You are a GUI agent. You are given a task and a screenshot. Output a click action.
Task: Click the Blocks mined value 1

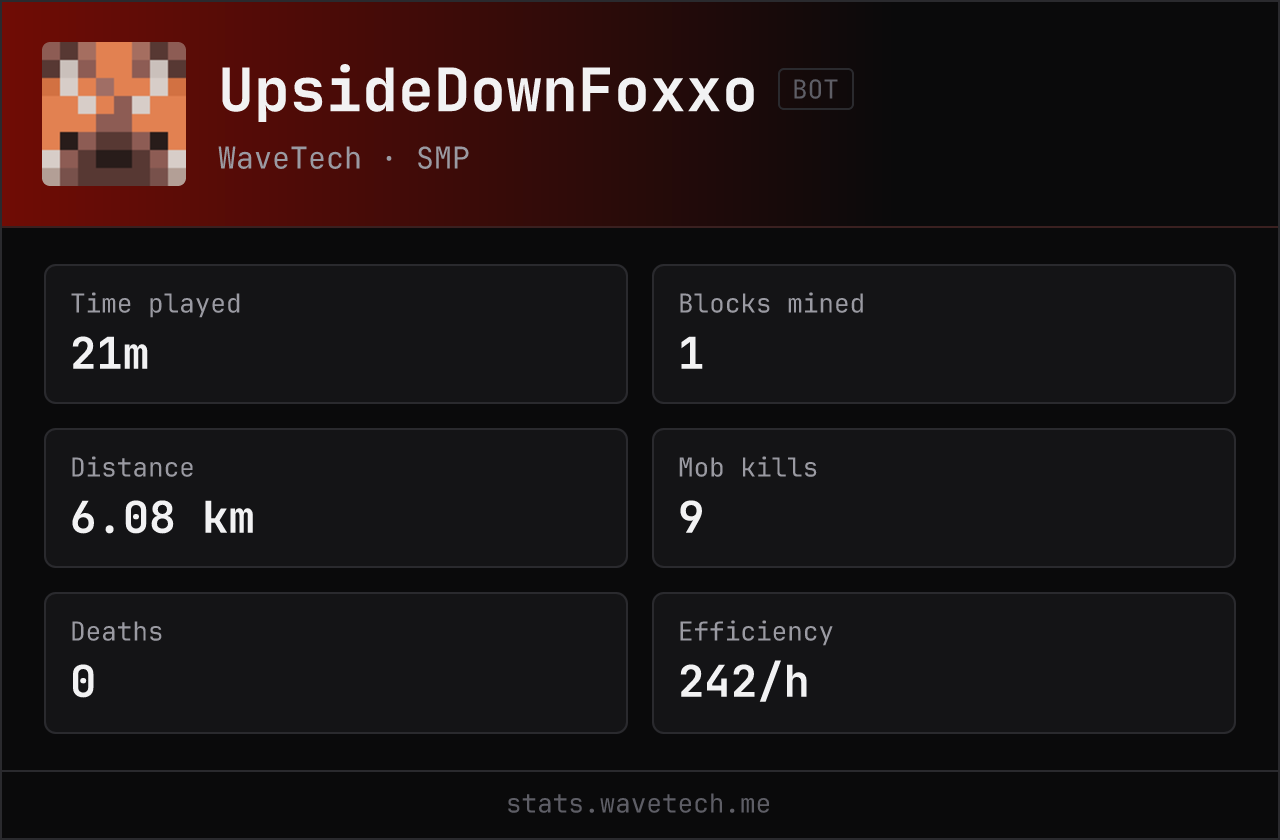[x=691, y=354]
